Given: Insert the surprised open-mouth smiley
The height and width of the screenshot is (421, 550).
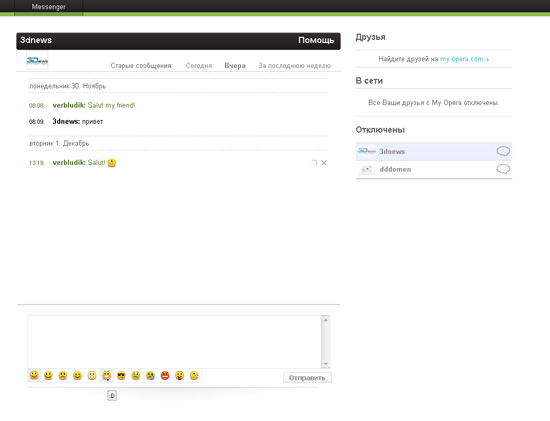Looking at the screenshot, I should tap(92, 376).
